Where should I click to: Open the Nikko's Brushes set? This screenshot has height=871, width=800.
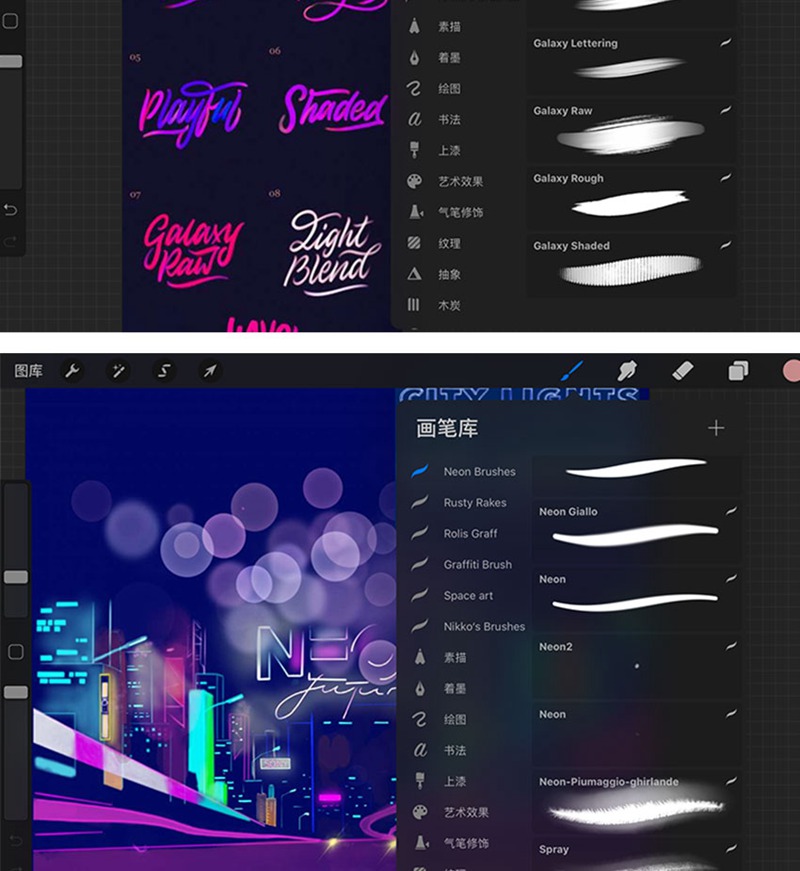click(484, 627)
